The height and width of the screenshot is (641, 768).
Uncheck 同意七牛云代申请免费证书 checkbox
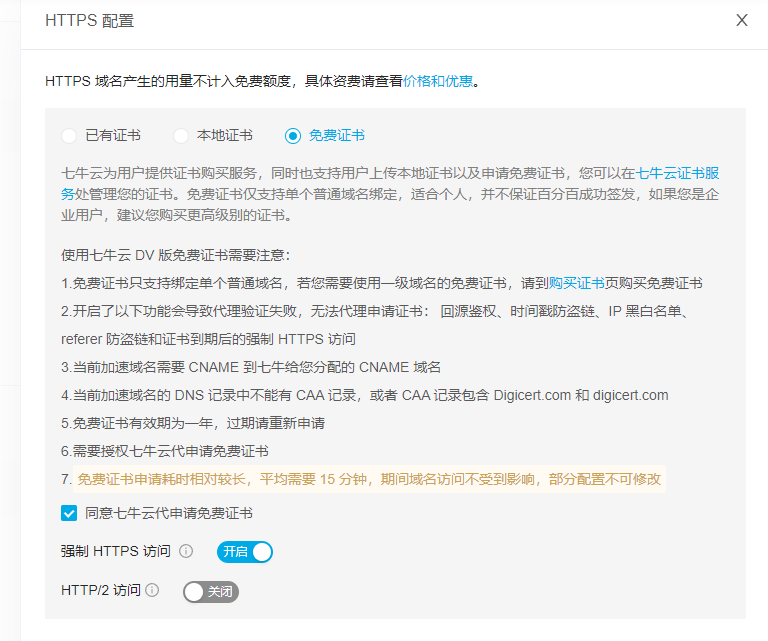click(x=69, y=513)
